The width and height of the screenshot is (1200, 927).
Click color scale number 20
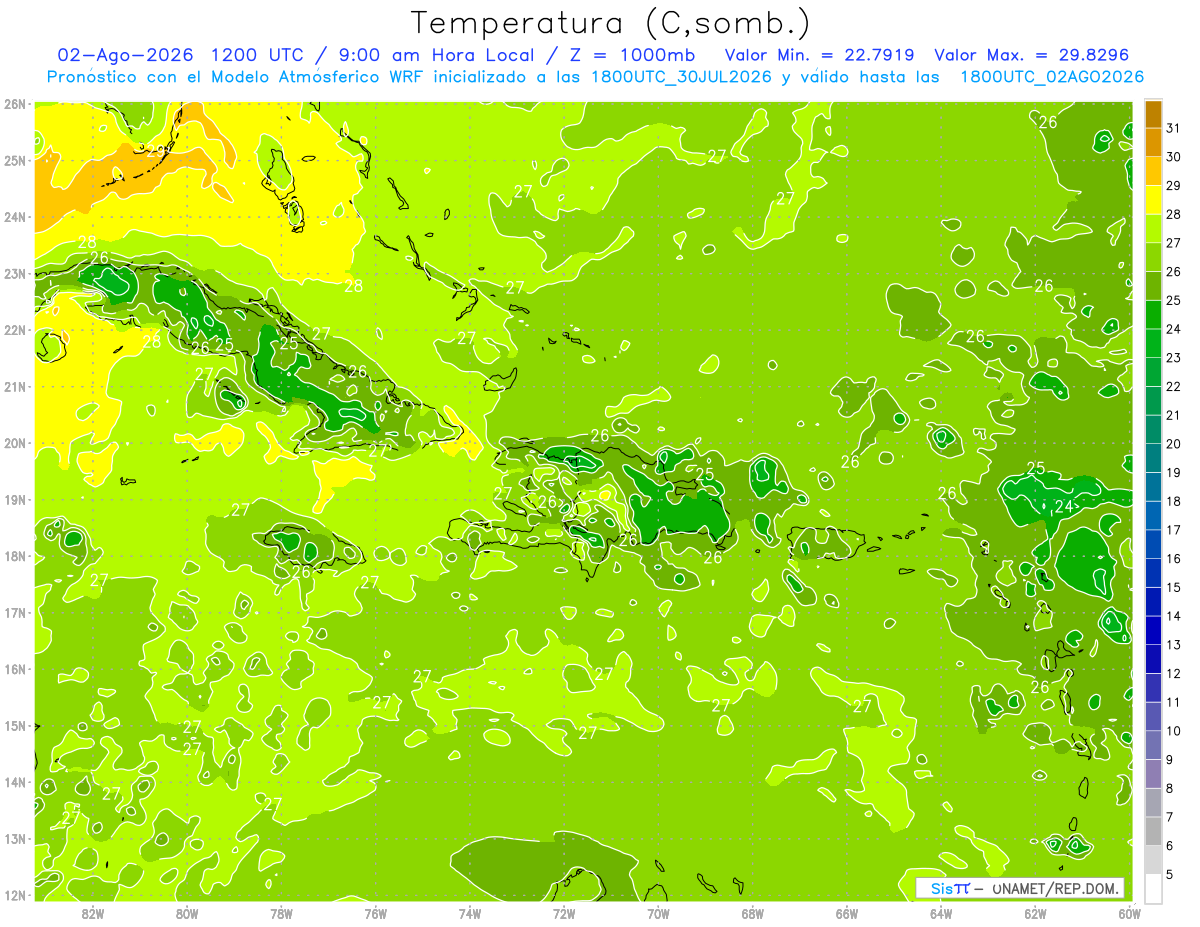(1174, 444)
